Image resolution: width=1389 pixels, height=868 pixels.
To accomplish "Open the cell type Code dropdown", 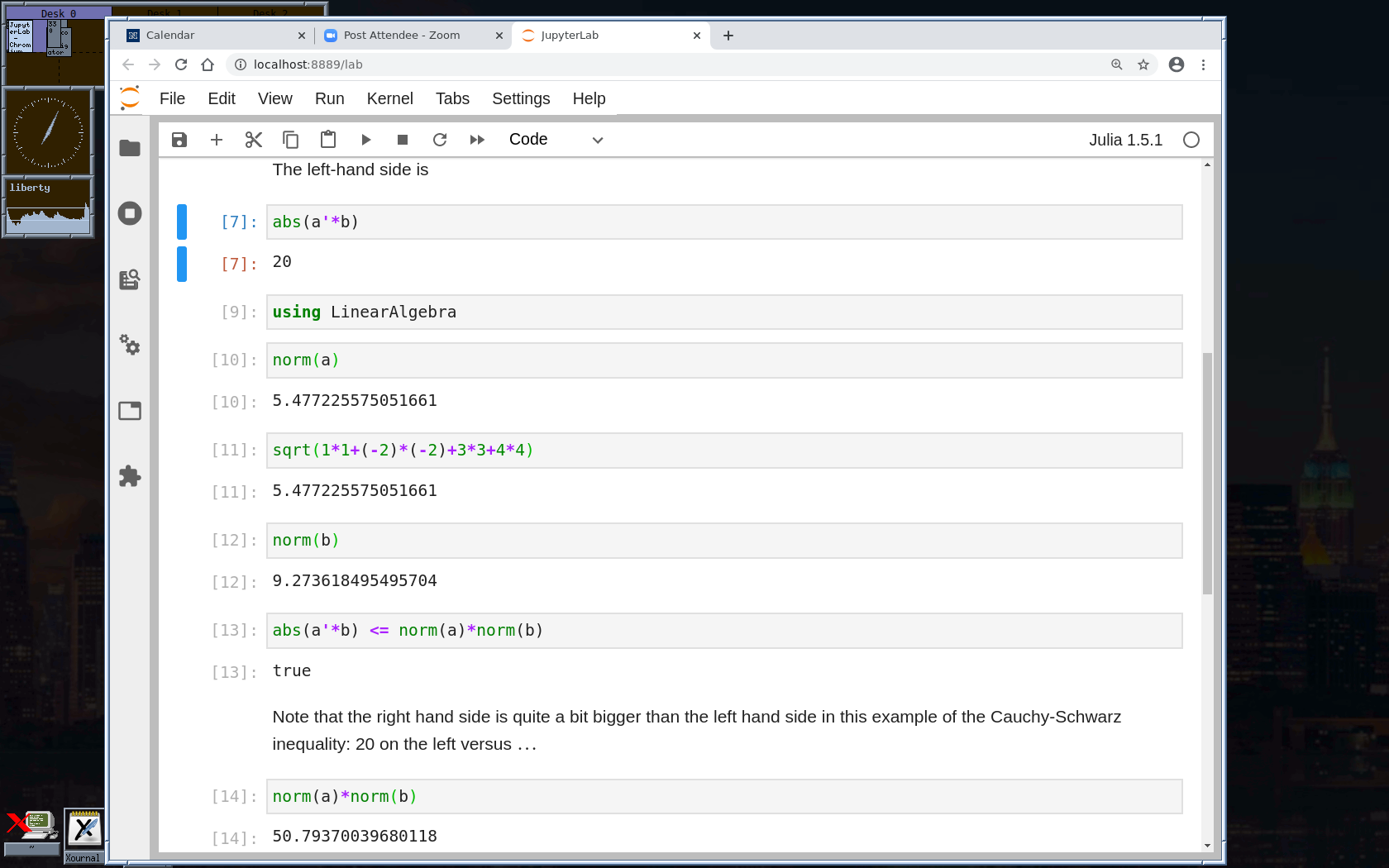I will click(x=556, y=140).
